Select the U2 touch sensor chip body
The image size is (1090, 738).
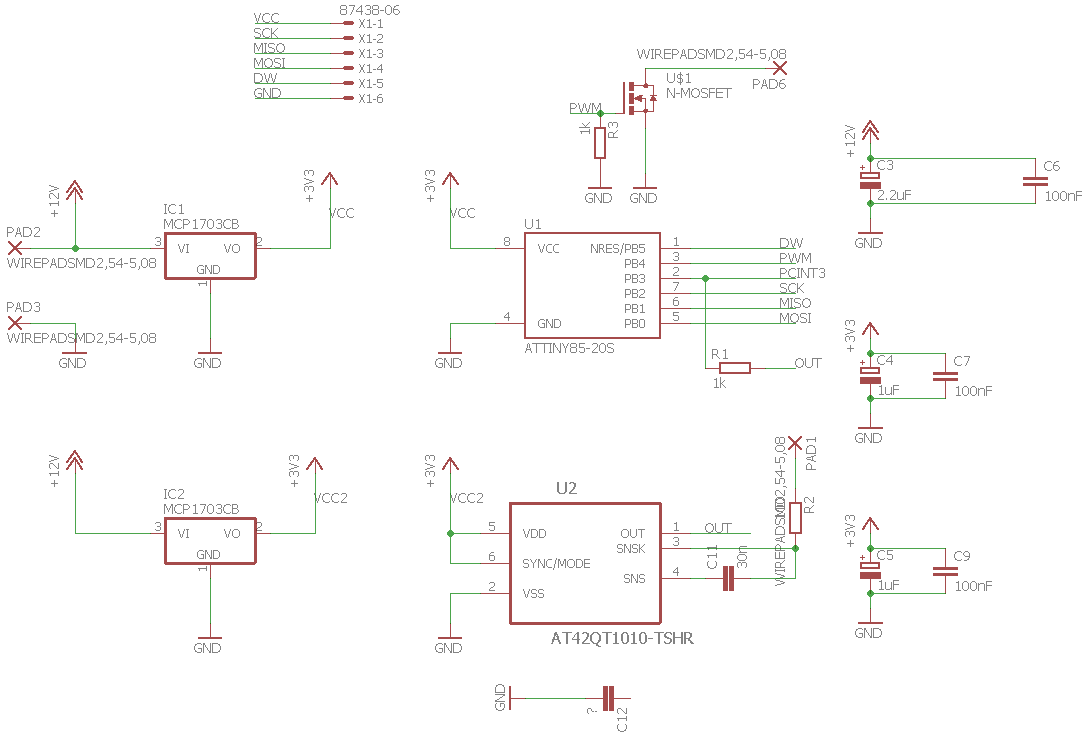[585, 564]
